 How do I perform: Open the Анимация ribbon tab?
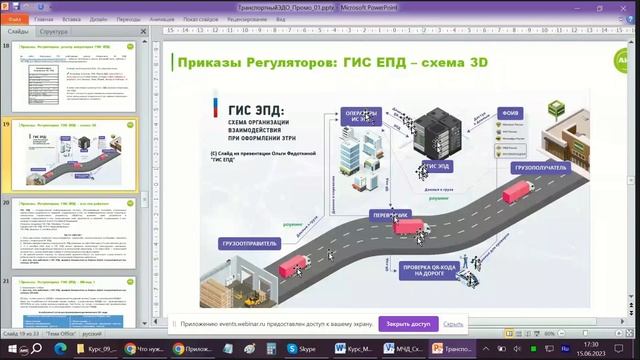[x=162, y=19]
